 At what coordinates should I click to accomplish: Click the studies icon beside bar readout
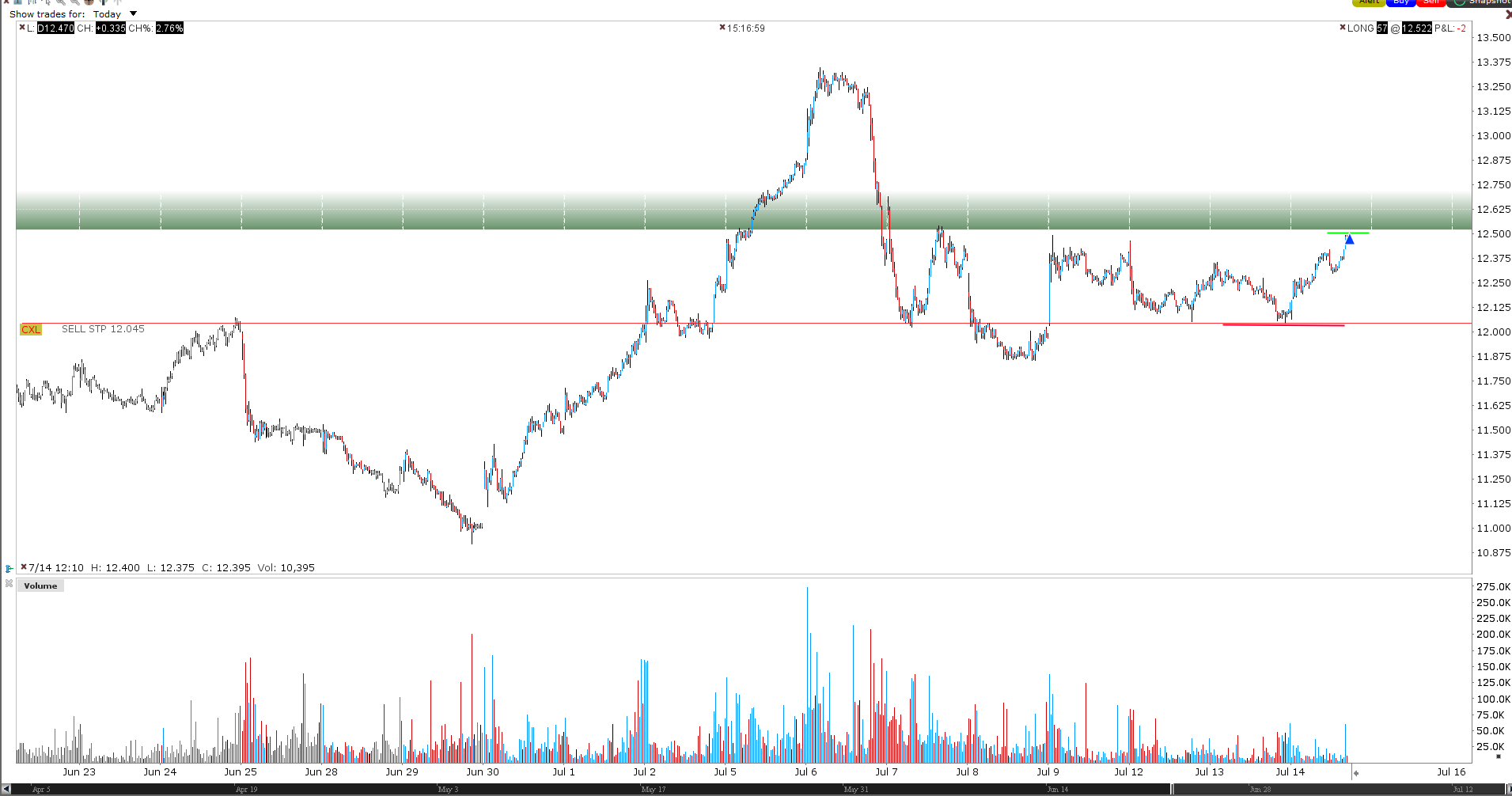click(x=9, y=568)
